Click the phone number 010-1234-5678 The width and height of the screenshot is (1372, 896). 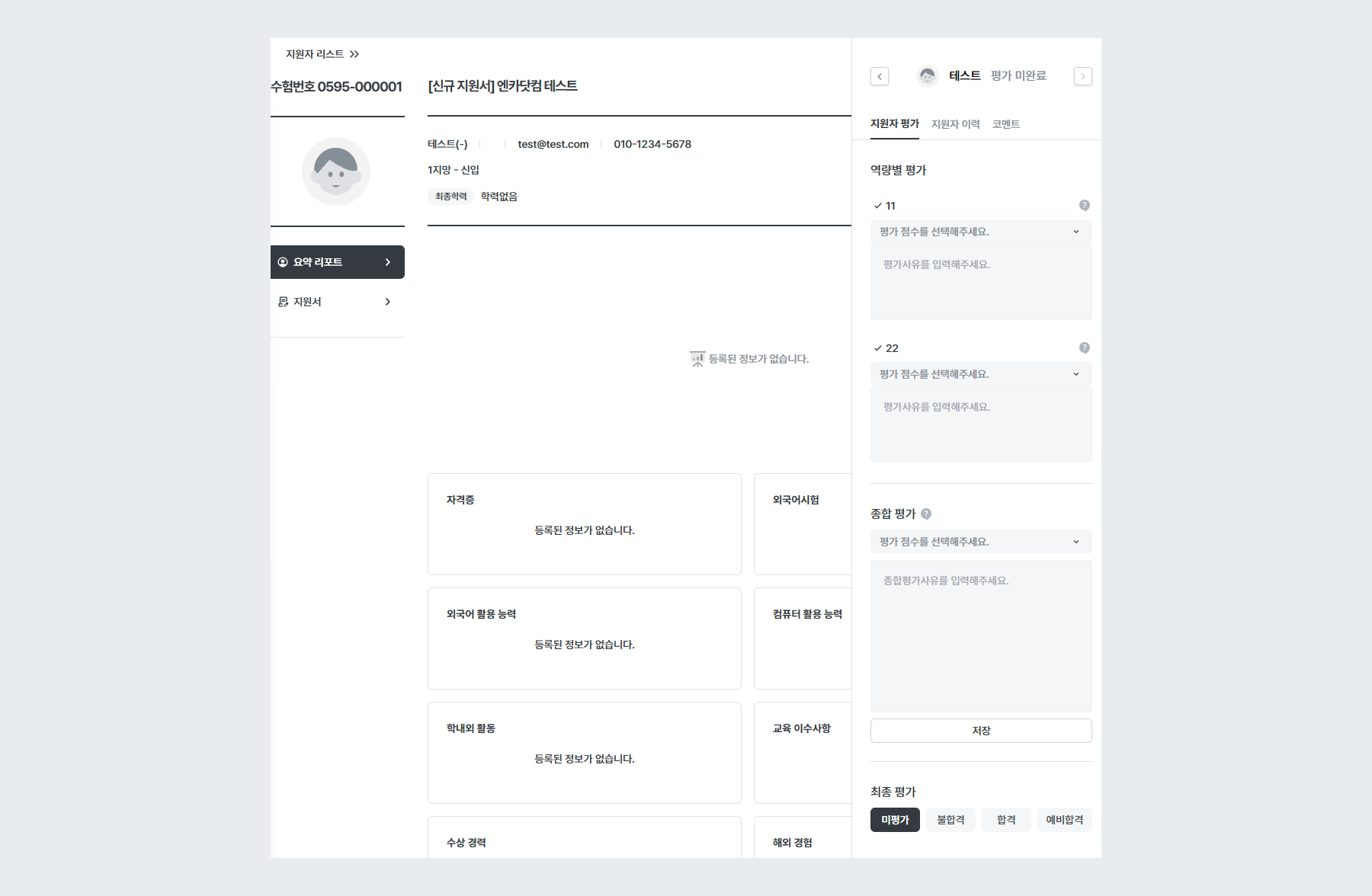click(x=652, y=144)
